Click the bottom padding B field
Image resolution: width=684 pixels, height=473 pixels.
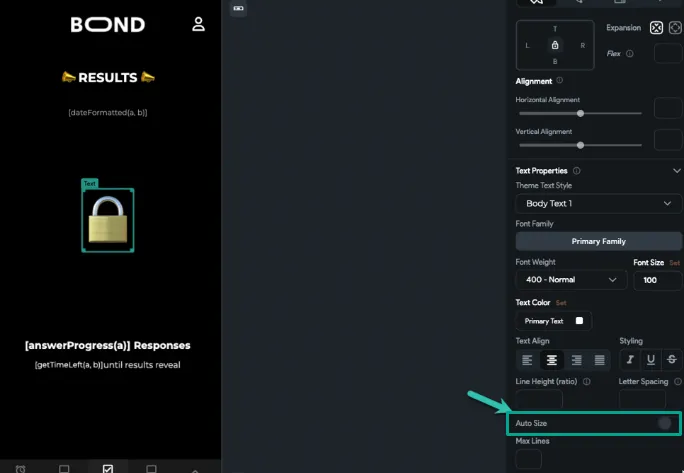(555, 62)
